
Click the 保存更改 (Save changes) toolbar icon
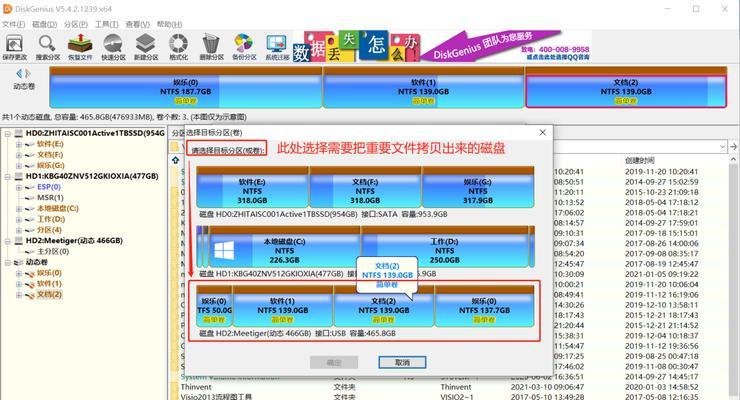[14, 47]
